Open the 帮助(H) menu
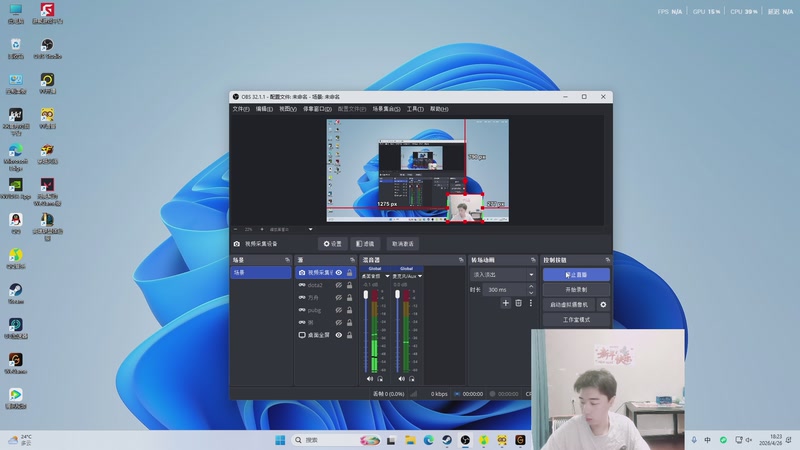This screenshot has height=450, width=800. [x=439, y=109]
